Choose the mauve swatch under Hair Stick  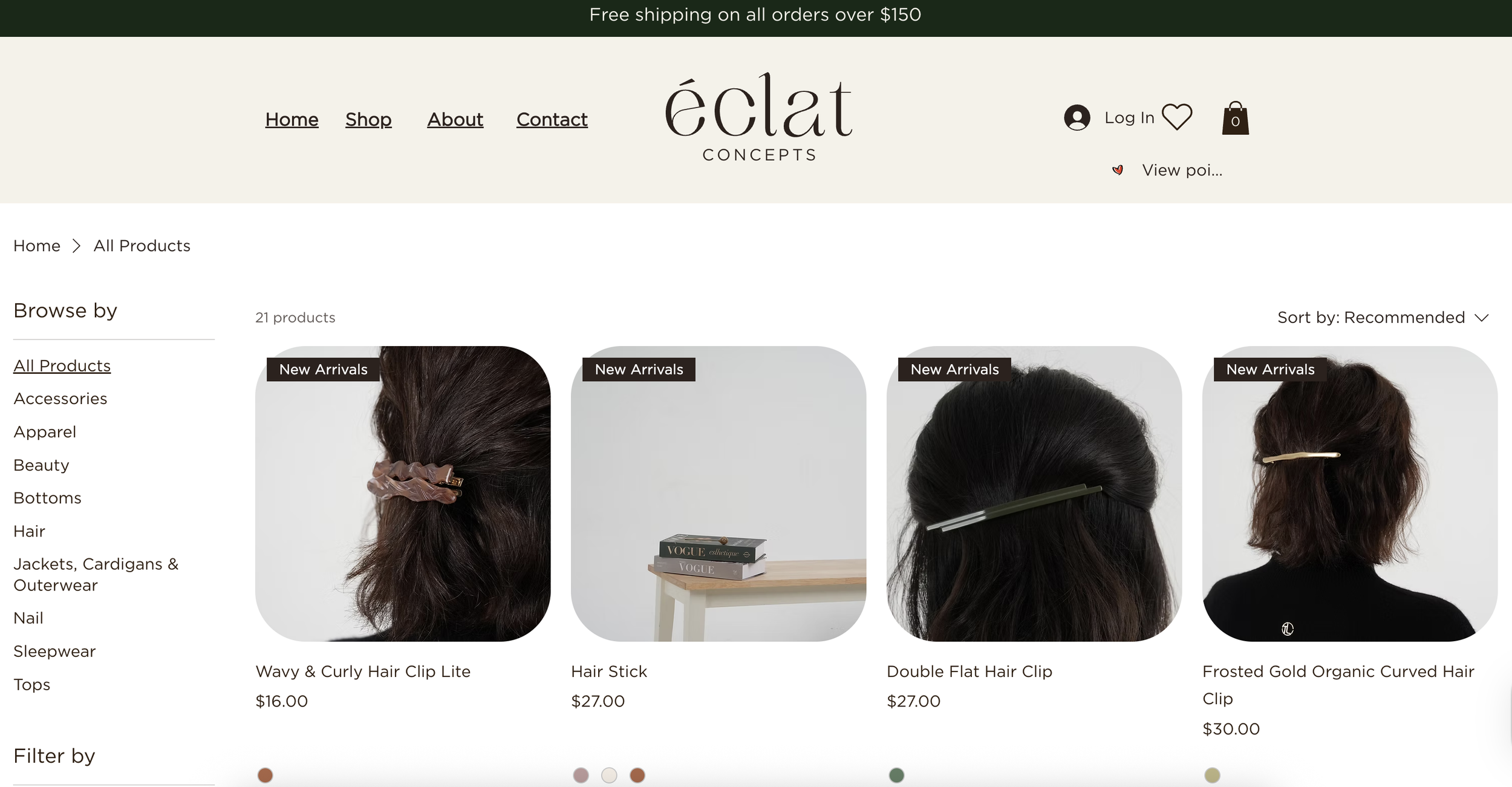tap(581, 775)
